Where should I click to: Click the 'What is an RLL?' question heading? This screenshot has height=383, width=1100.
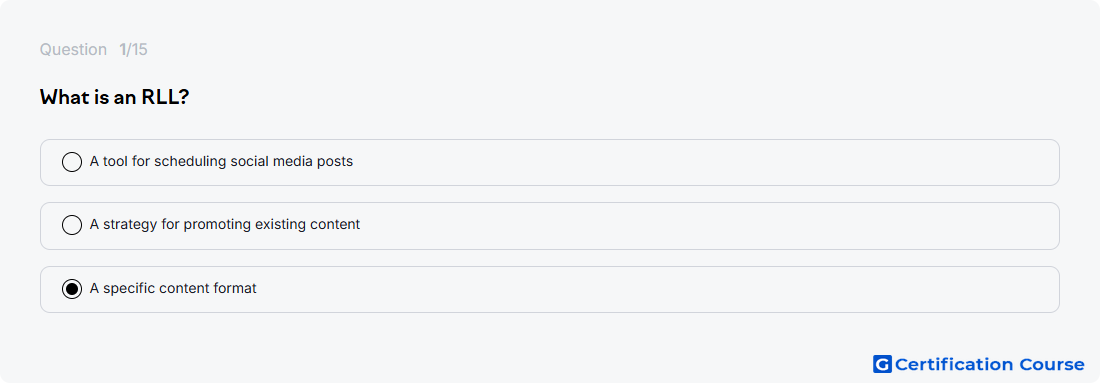coord(114,97)
